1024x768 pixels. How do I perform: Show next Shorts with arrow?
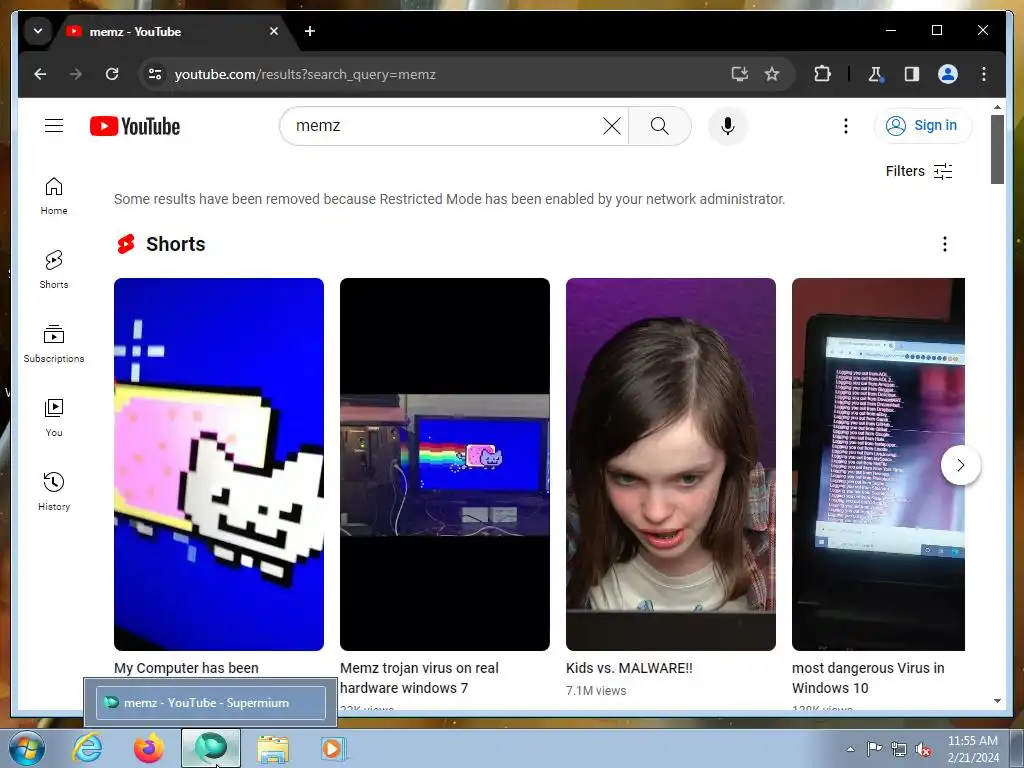[961, 465]
